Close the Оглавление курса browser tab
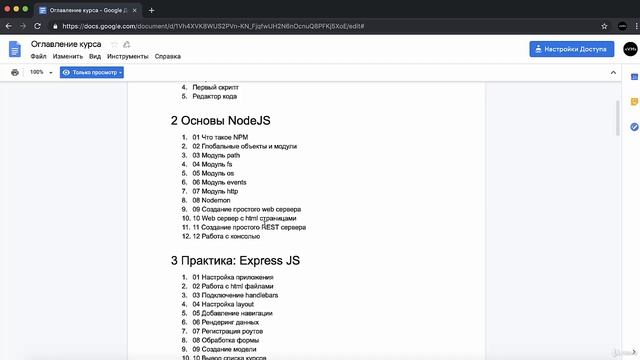640x360 pixels. point(135,10)
